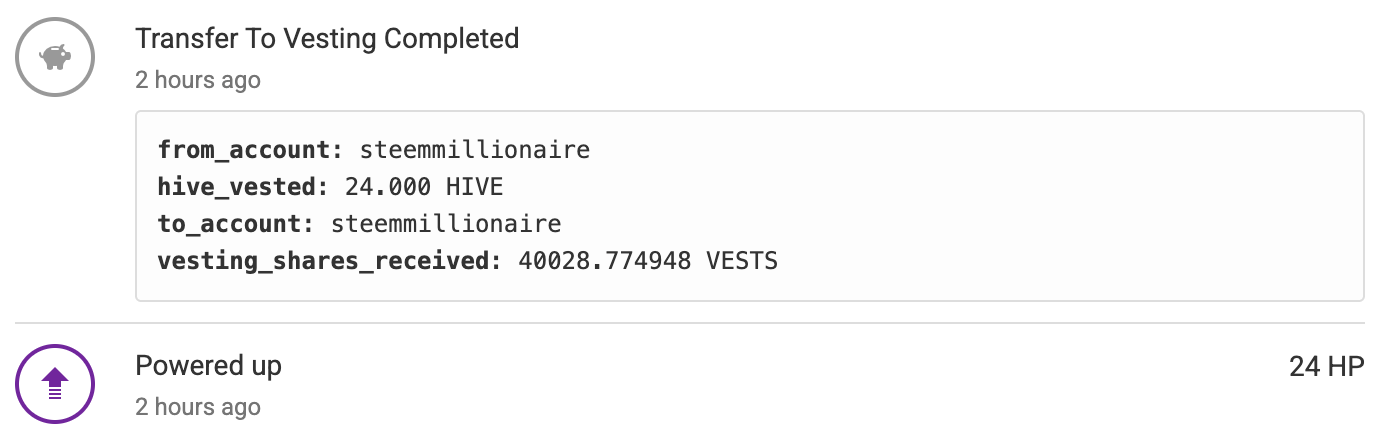Image resolution: width=1384 pixels, height=438 pixels.
Task: Click the piggy bank vesting icon
Action: click(x=55, y=57)
